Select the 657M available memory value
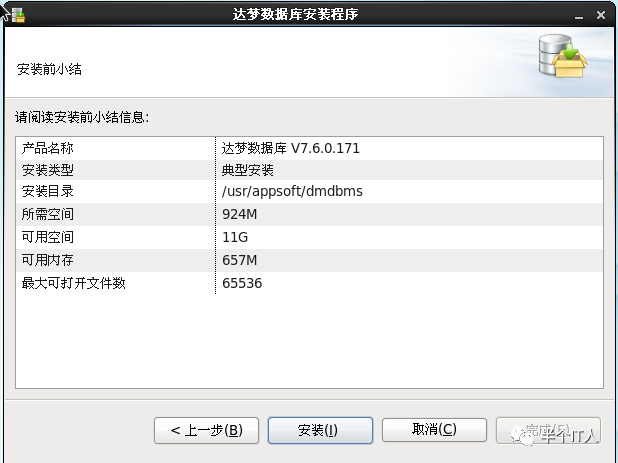618x463 pixels. pos(240,260)
